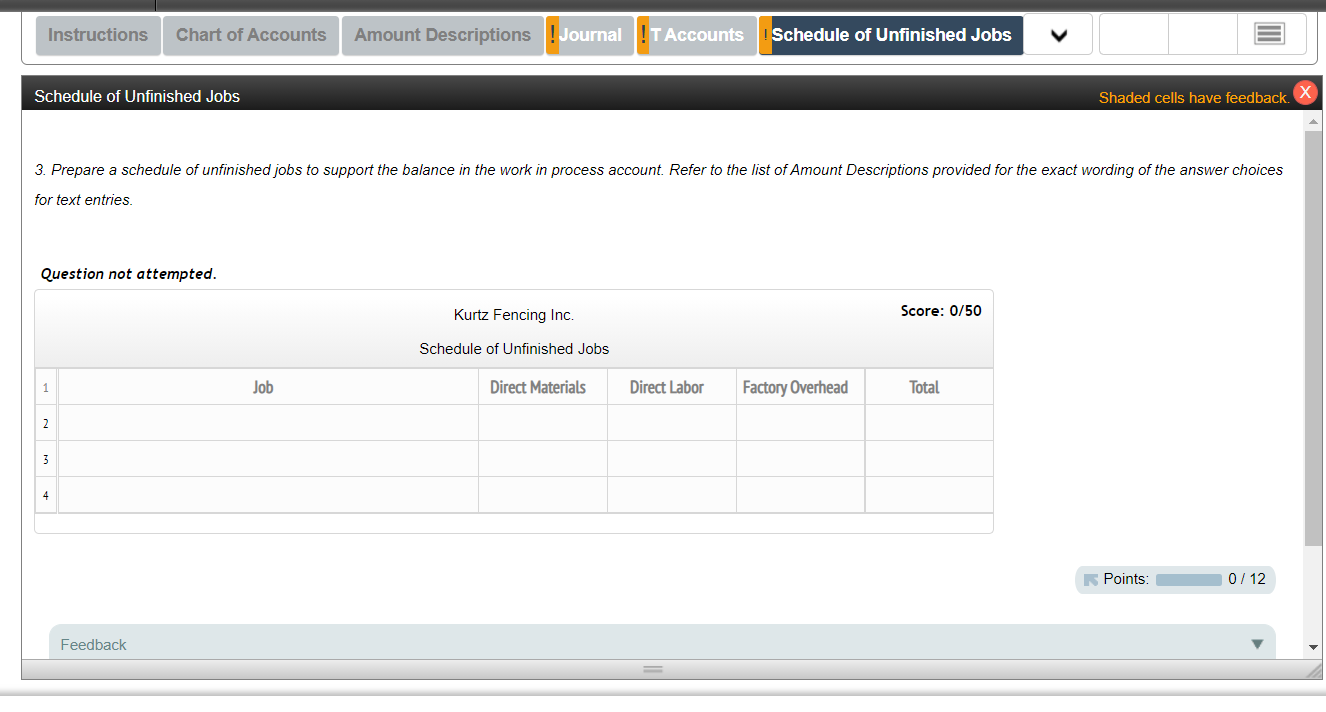Expand the tab list dropdown chevron
Screen dimensions: 1326x712
click(1058, 35)
